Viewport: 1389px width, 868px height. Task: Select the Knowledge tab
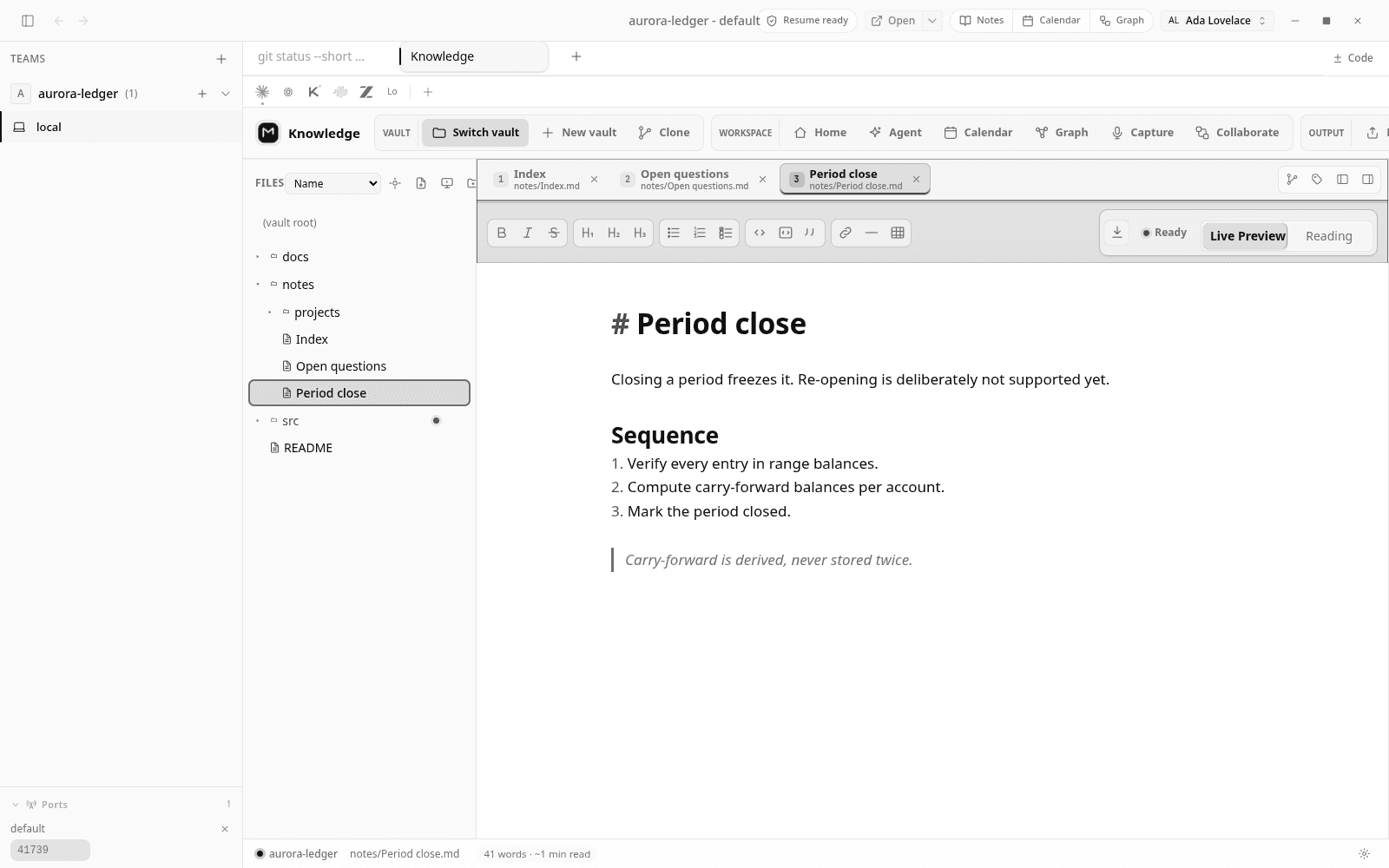pos(474,56)
